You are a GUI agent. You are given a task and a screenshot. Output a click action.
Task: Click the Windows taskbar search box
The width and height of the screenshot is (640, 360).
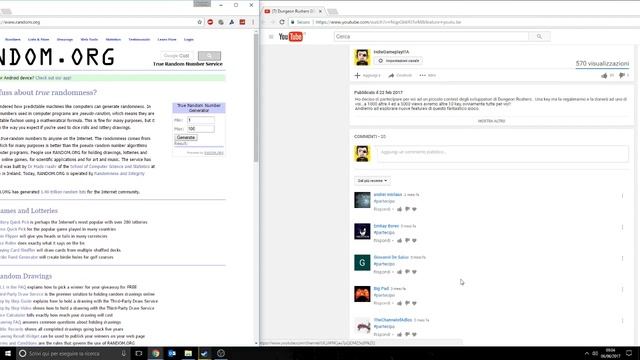click(73, 353)
